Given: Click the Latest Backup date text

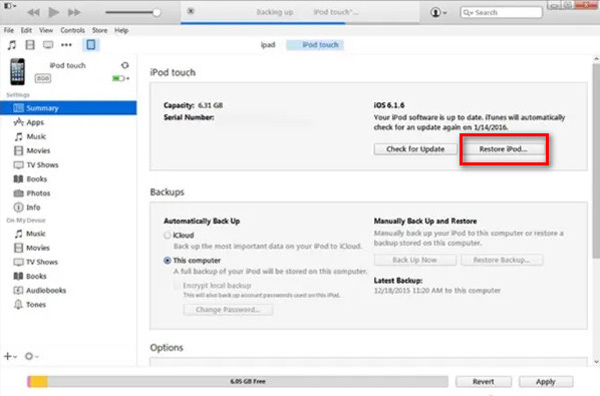Looking at the screenshot, I should pos(437,291).
